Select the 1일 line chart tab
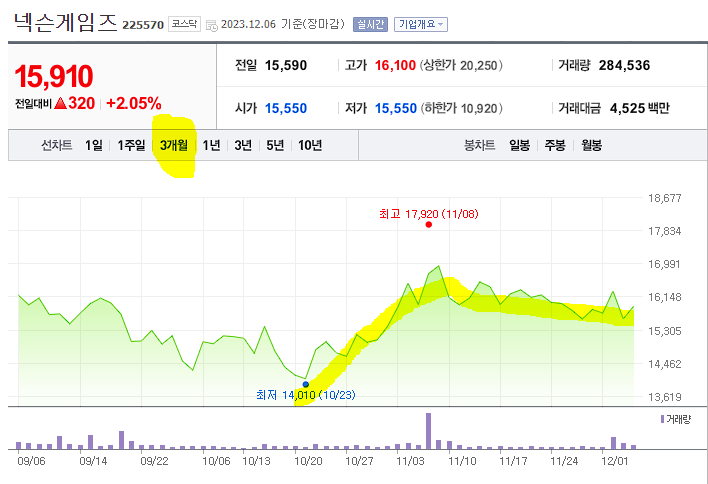The image size is (708, 484). pos(94,145)
